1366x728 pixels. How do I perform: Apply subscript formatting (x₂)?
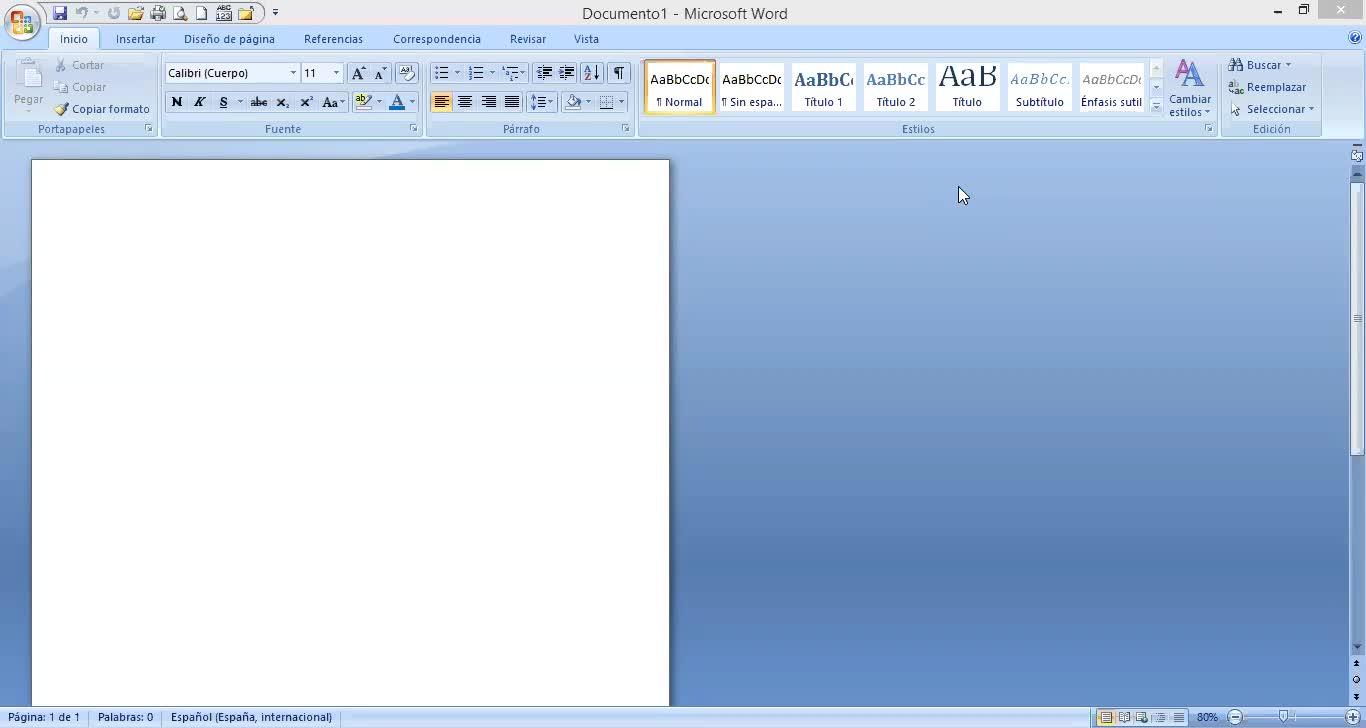click(x=283, y=102)
